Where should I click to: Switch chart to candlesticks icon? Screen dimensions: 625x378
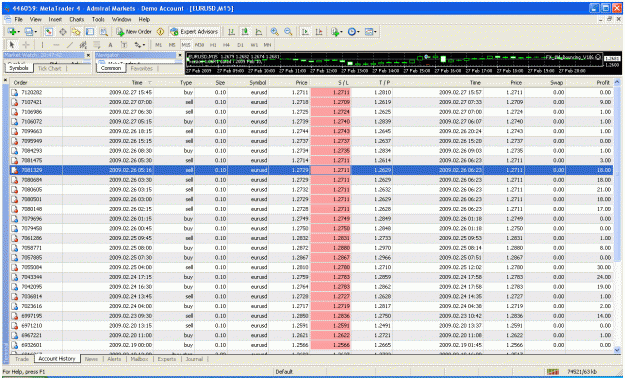[x=245, y=32]
